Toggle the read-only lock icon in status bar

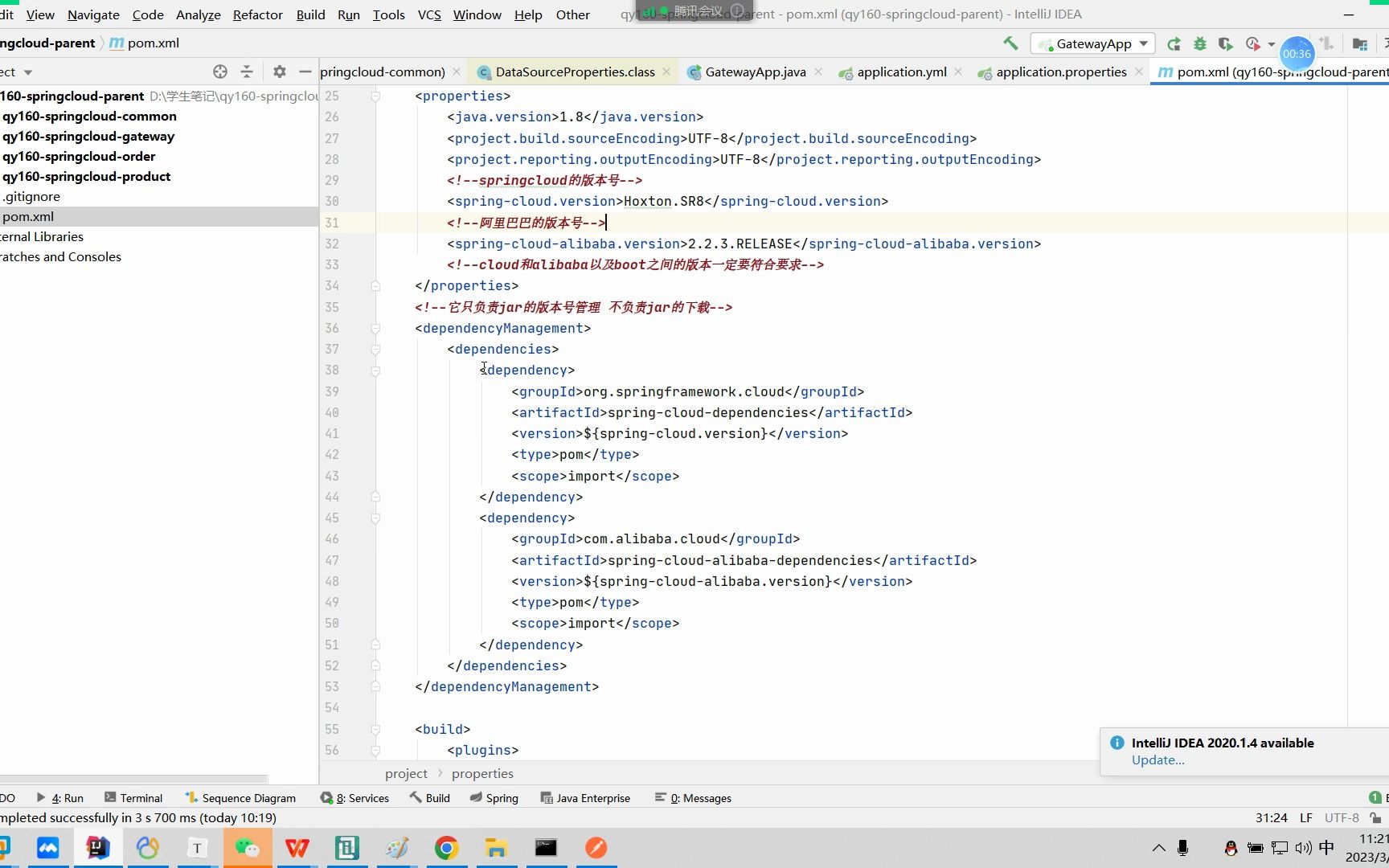[x=1375, y=817]
